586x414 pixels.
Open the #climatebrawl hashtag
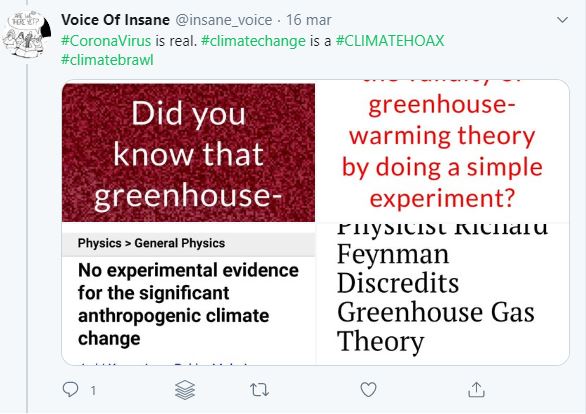[107, 60]
